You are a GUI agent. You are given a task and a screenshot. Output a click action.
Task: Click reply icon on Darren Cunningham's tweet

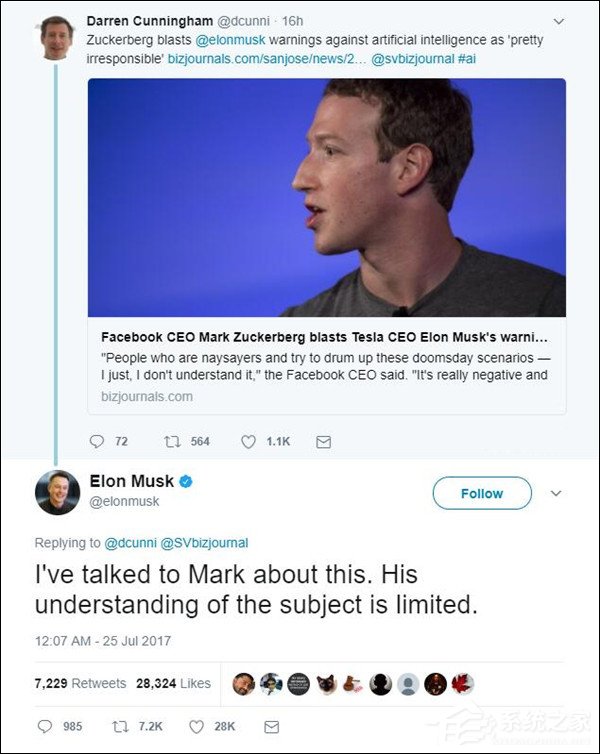tap(97, 441)
